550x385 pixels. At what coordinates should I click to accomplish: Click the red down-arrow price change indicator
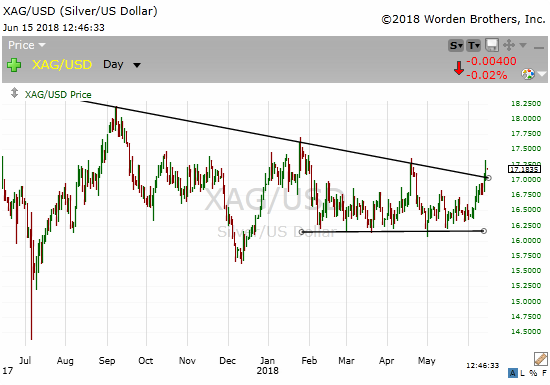click(x=459, y=68)
